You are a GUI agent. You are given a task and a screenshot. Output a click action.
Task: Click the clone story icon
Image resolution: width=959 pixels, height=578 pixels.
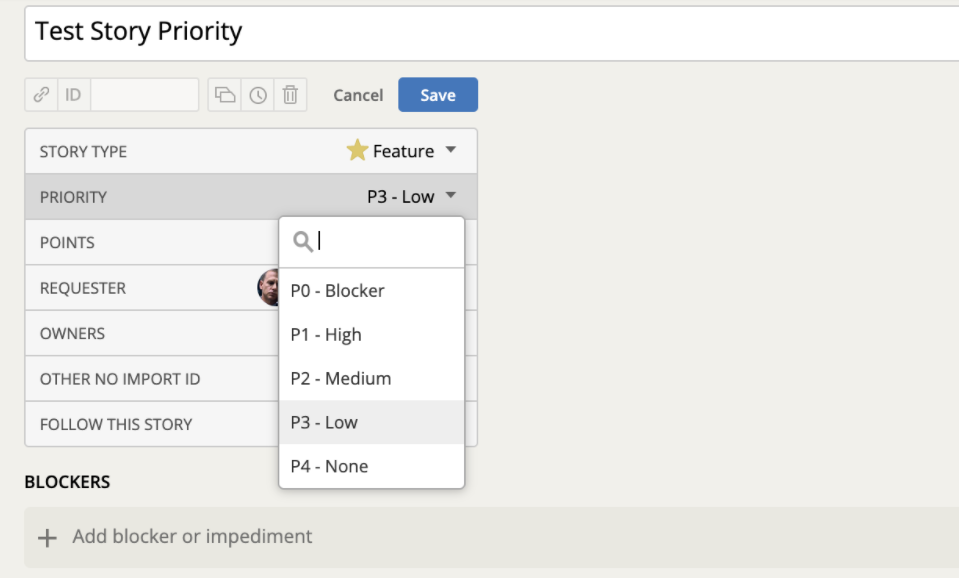click(225, 95)
